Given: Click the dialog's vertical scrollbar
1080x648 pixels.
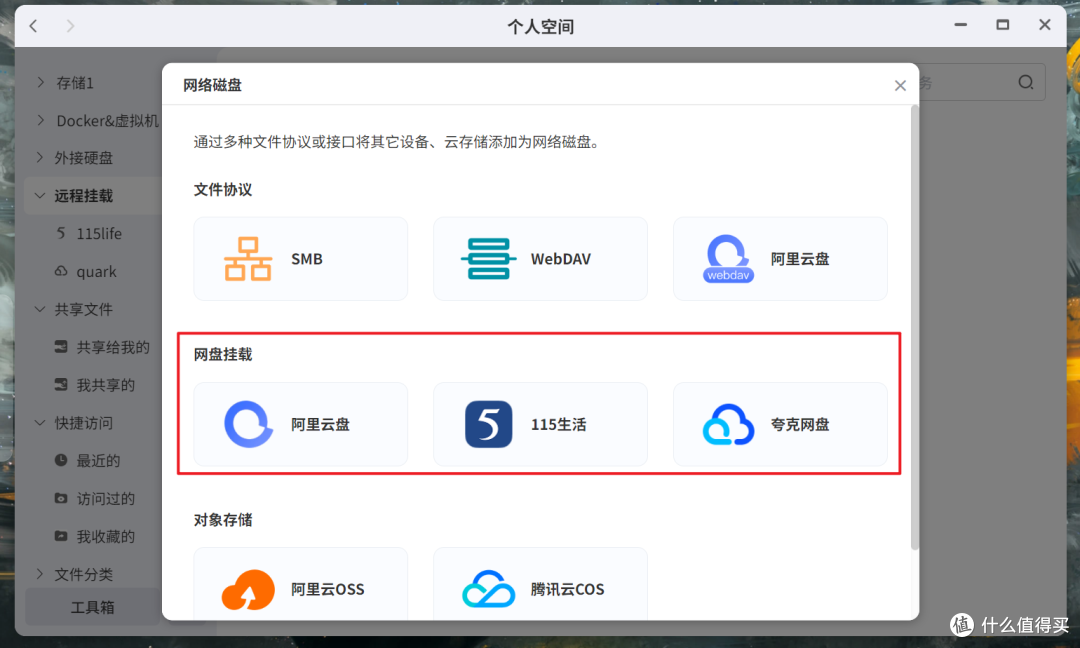Looking at the screenshot, I should (x=915, y=328).
